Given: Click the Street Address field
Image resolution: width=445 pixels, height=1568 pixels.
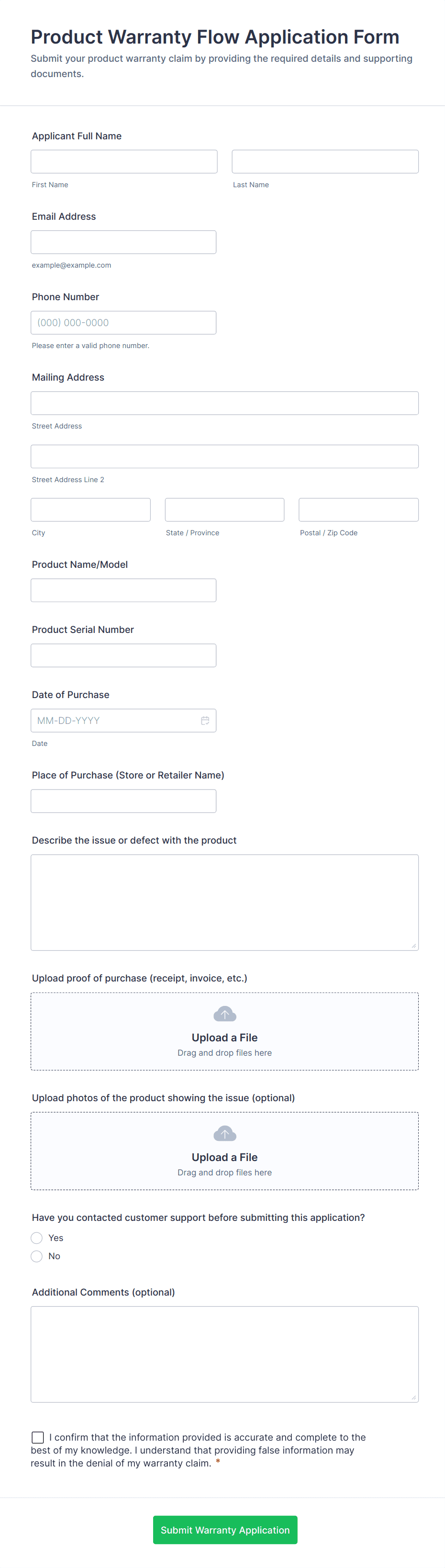Looking at the screenshot, I should pos(224,403).
